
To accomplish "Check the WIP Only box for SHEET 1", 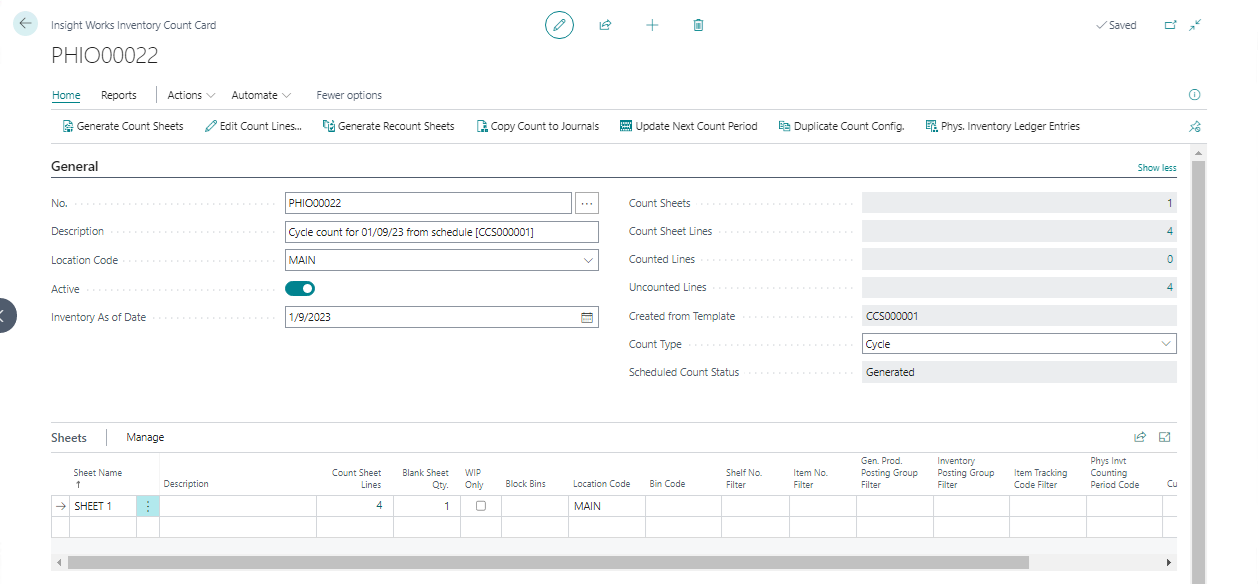I will point(481,506).
